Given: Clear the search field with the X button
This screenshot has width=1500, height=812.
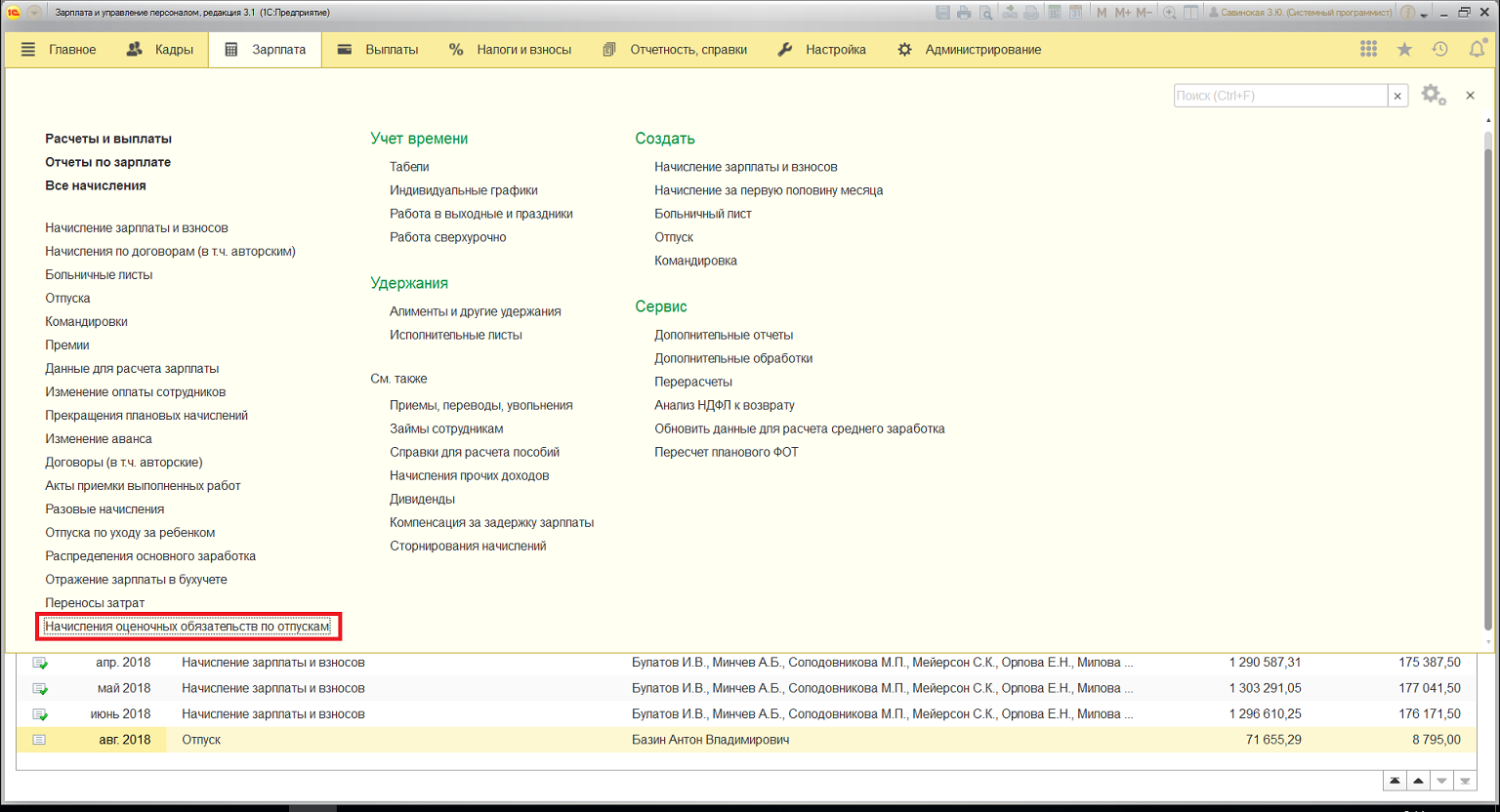Looking at the screenshot, I should [1397, 96].
